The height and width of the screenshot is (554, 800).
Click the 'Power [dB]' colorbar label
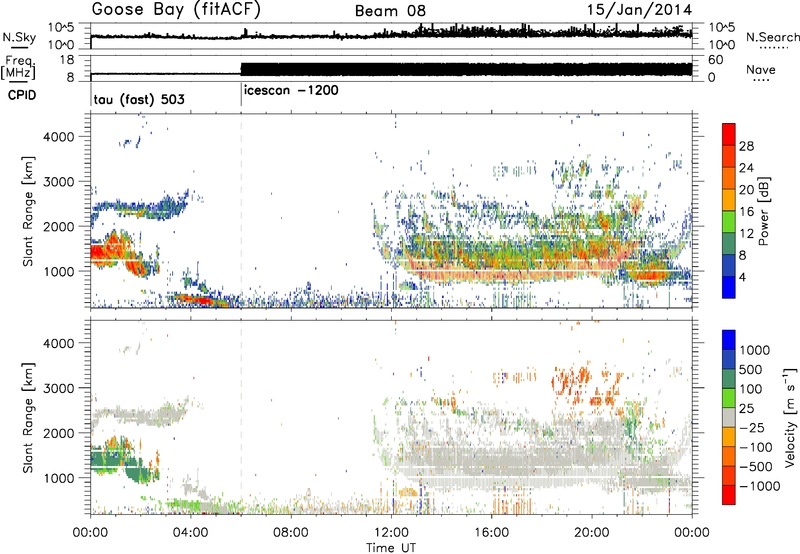pos(764,211)
